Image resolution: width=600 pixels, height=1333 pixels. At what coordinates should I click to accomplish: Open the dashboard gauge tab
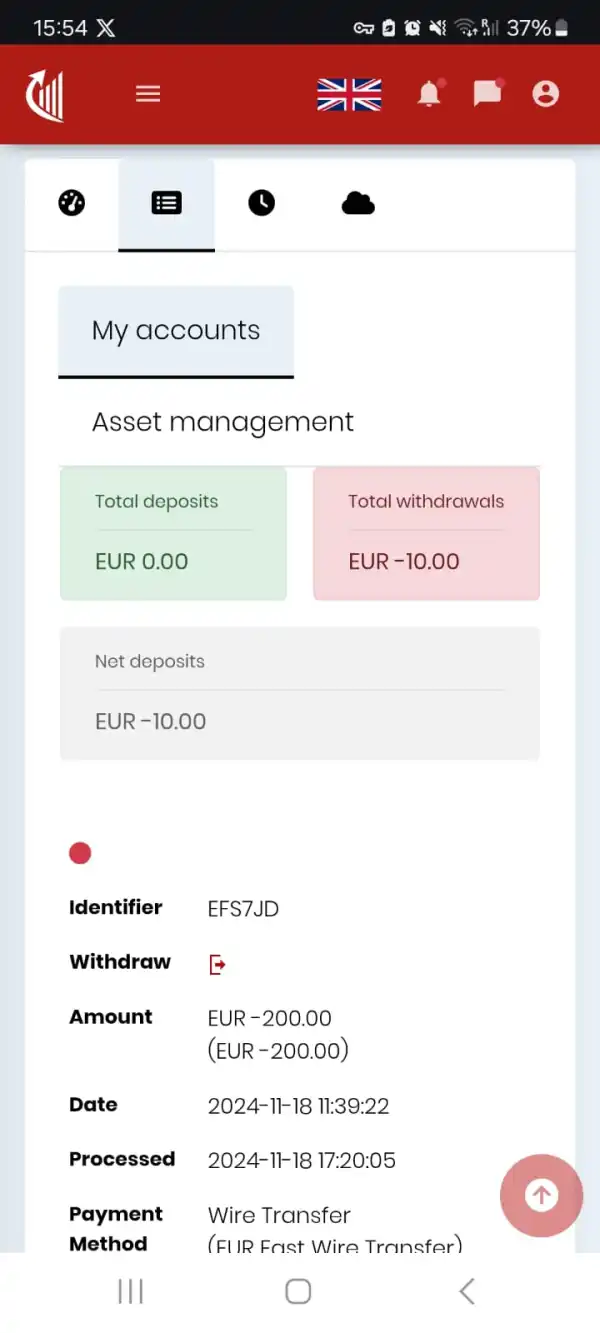tap(72, 203)
